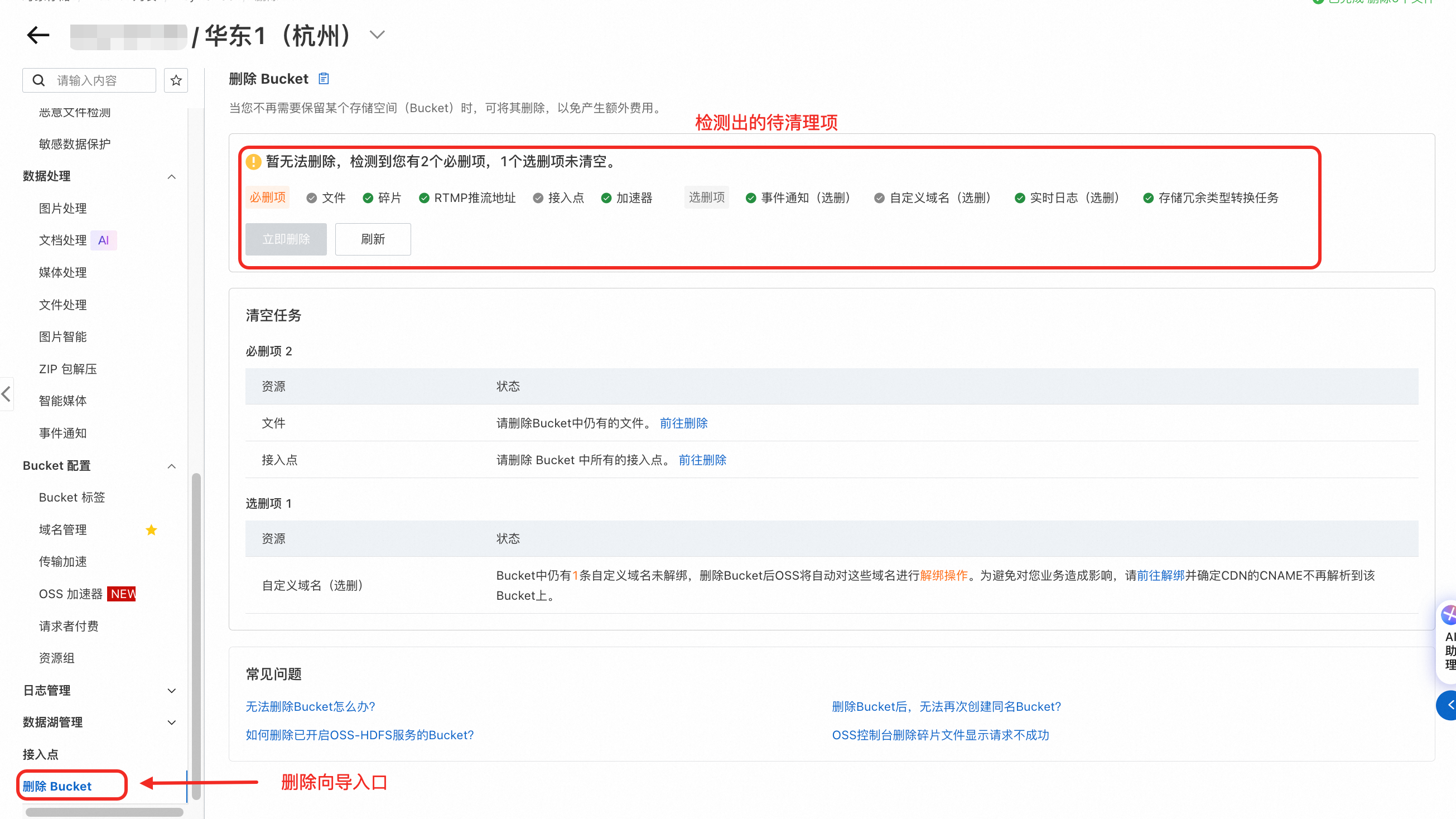This screenshot has height=819, width=1456.
Task: Click the back arrow icon
Action: (x=38, y=35)
